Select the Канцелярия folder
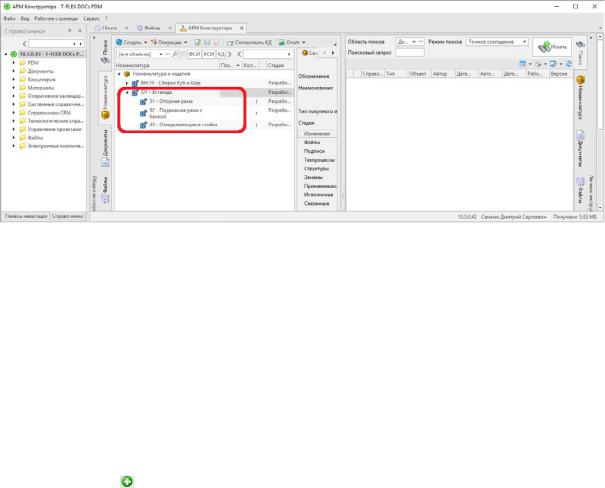 [41, 79]
